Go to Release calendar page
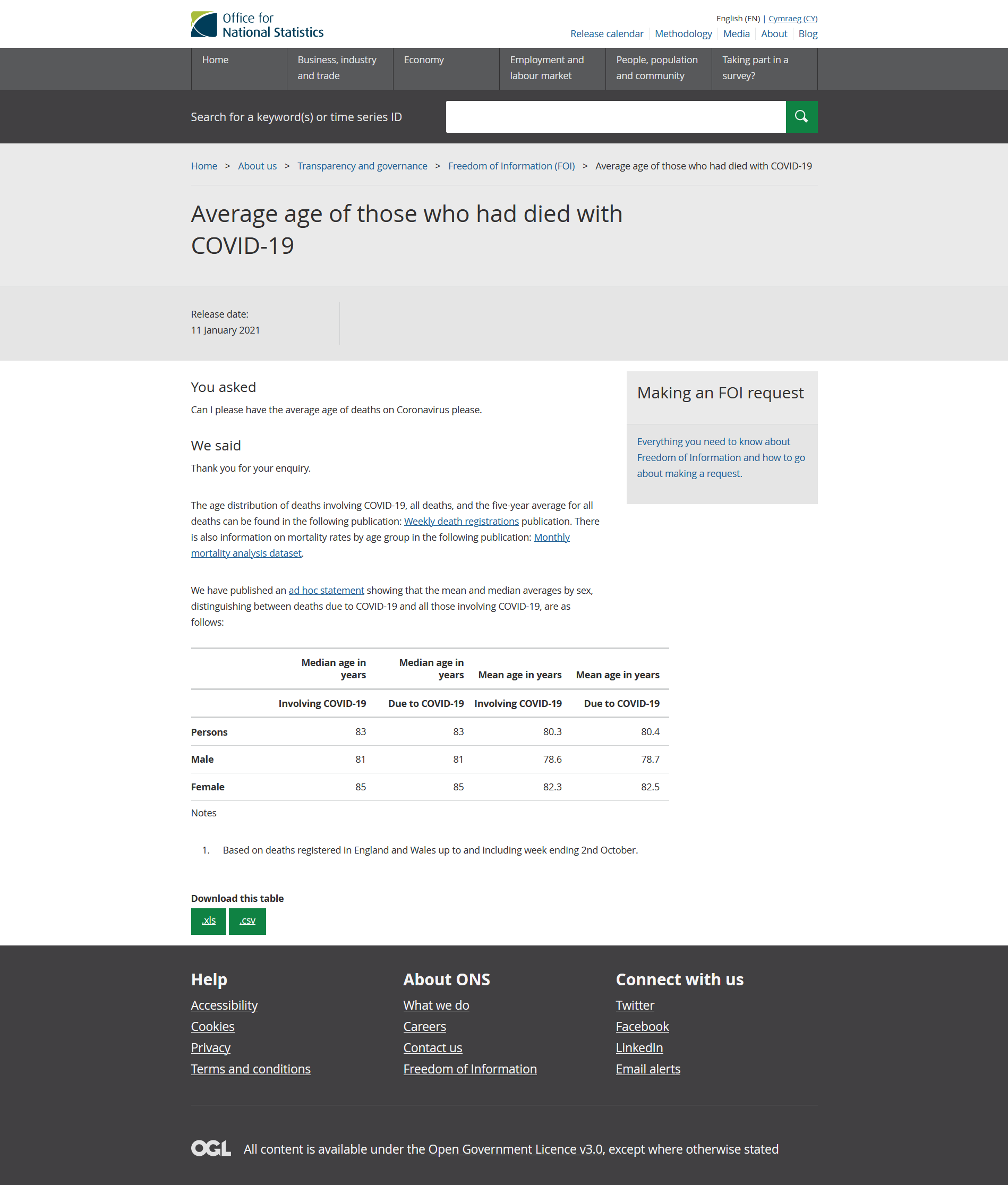The image size is (1008, 1185). 606,33
